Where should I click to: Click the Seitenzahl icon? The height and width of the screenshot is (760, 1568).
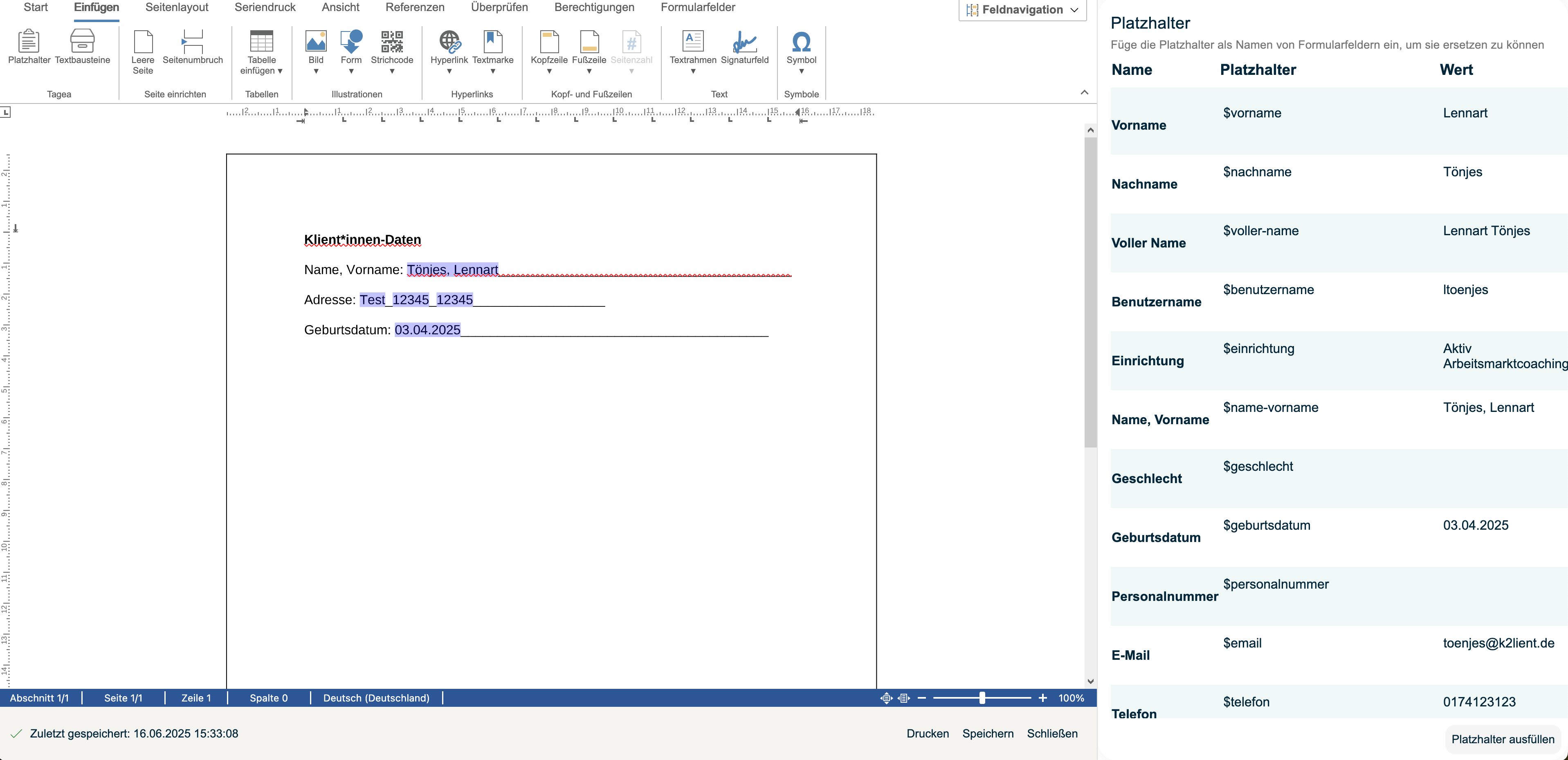pos(631,41)
